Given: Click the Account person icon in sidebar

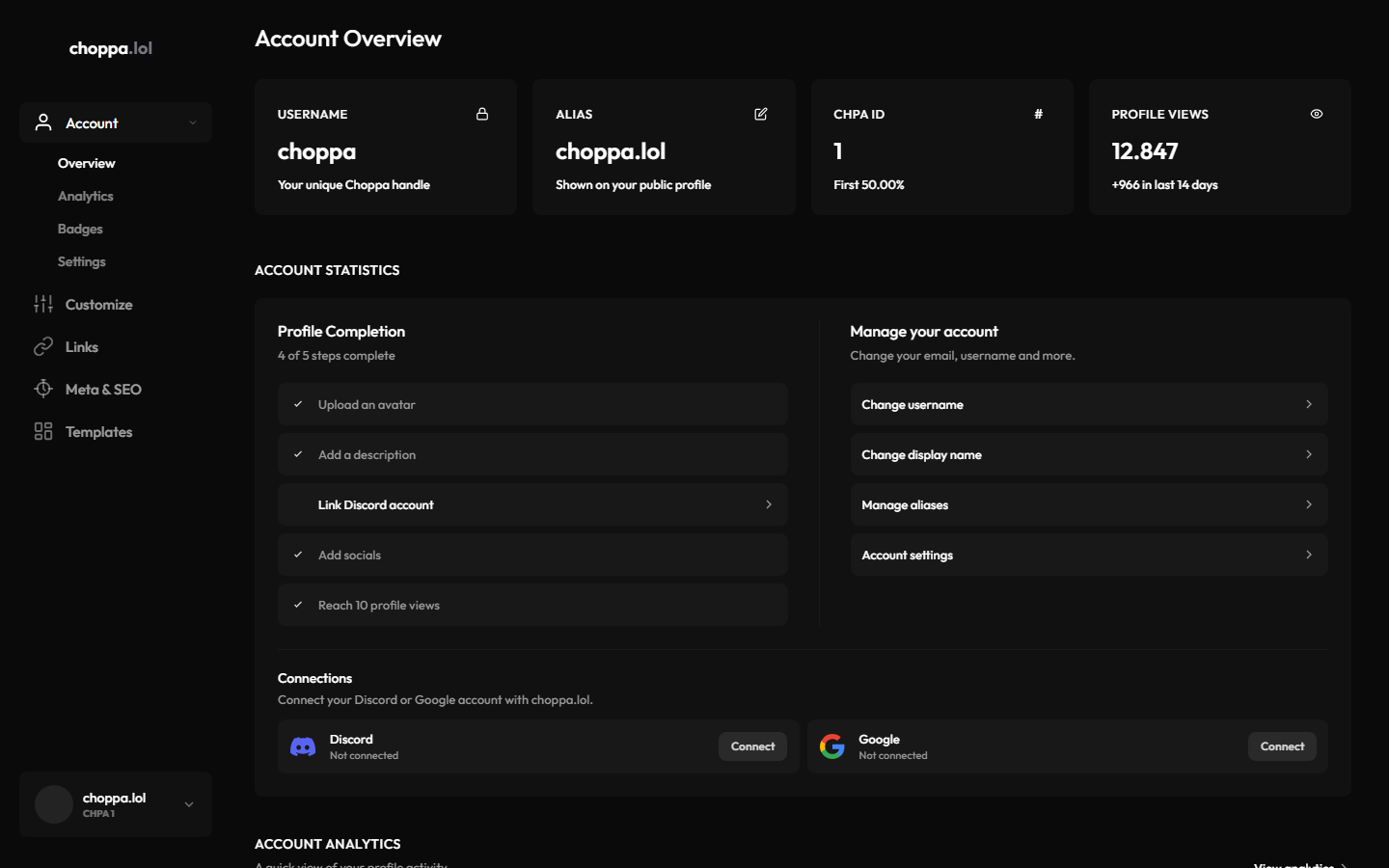Looking at the screenshot, I should point(43,122).
